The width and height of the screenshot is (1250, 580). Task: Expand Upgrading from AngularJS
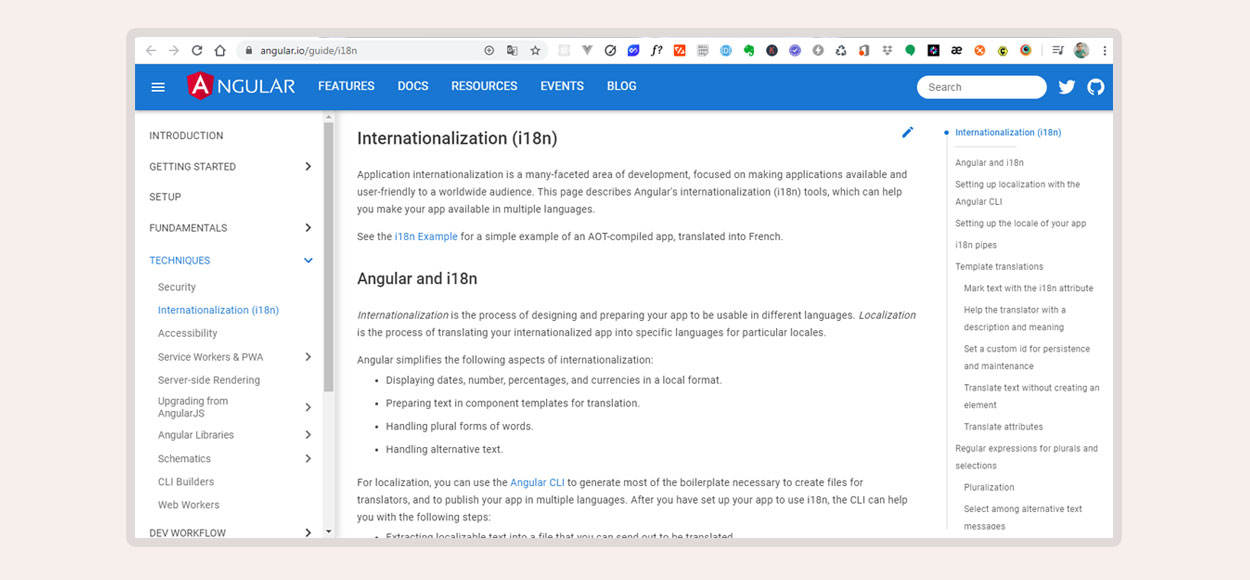(308, 407)
